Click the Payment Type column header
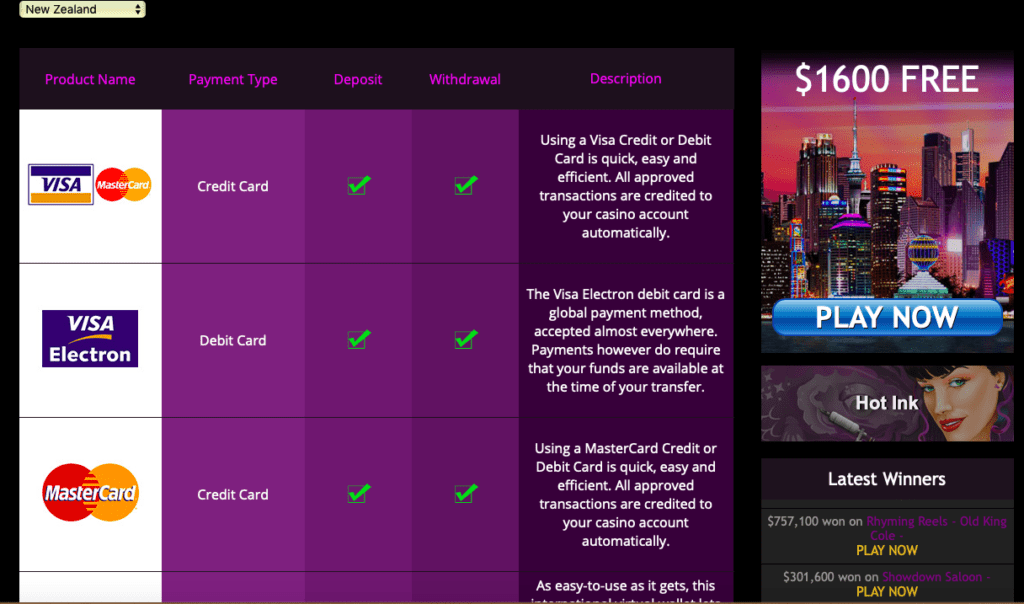1024x604 pixels. (x=233, y=79)
